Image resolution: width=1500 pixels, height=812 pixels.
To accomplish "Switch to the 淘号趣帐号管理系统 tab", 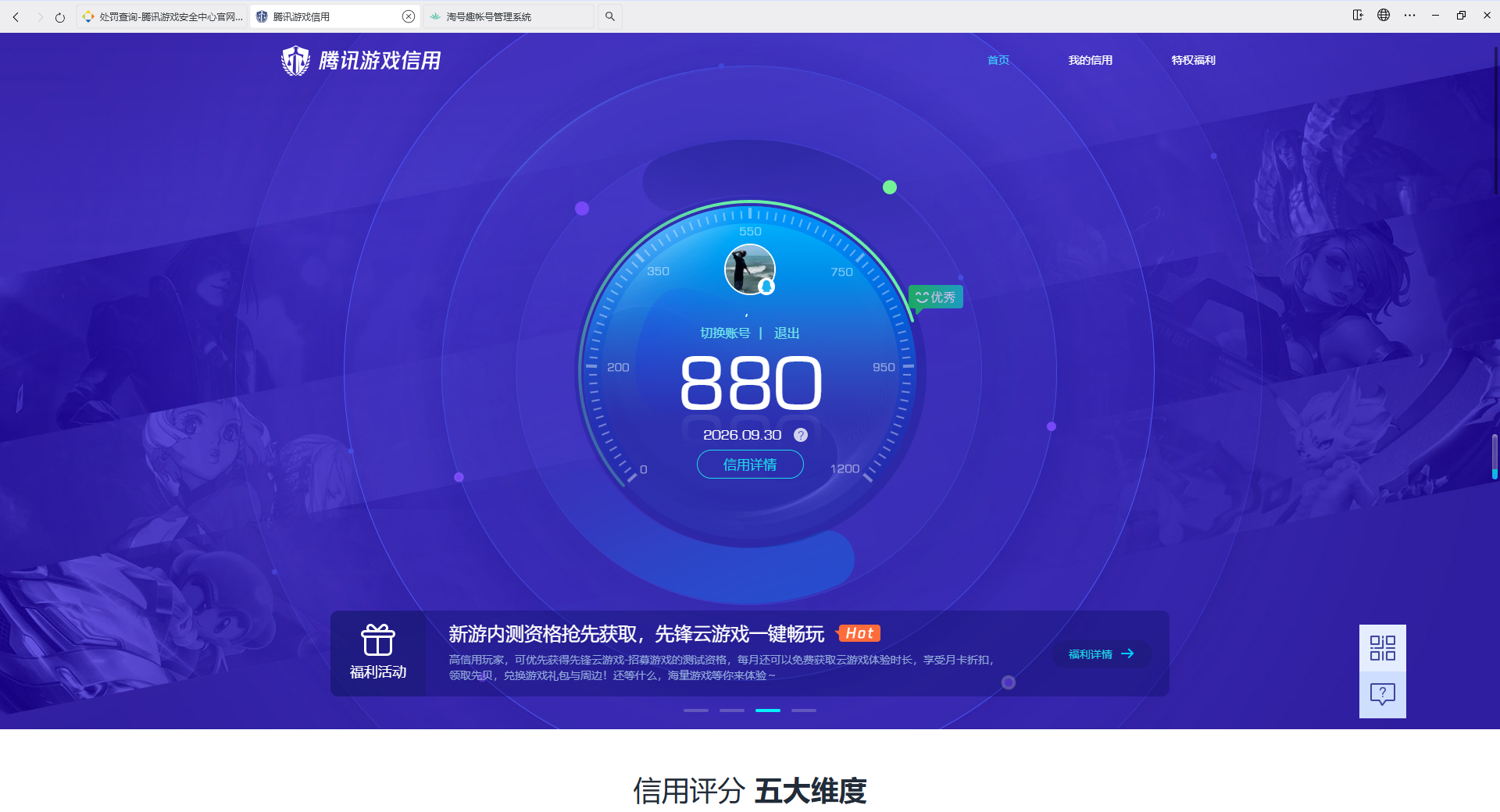I will tap(508, 16).
